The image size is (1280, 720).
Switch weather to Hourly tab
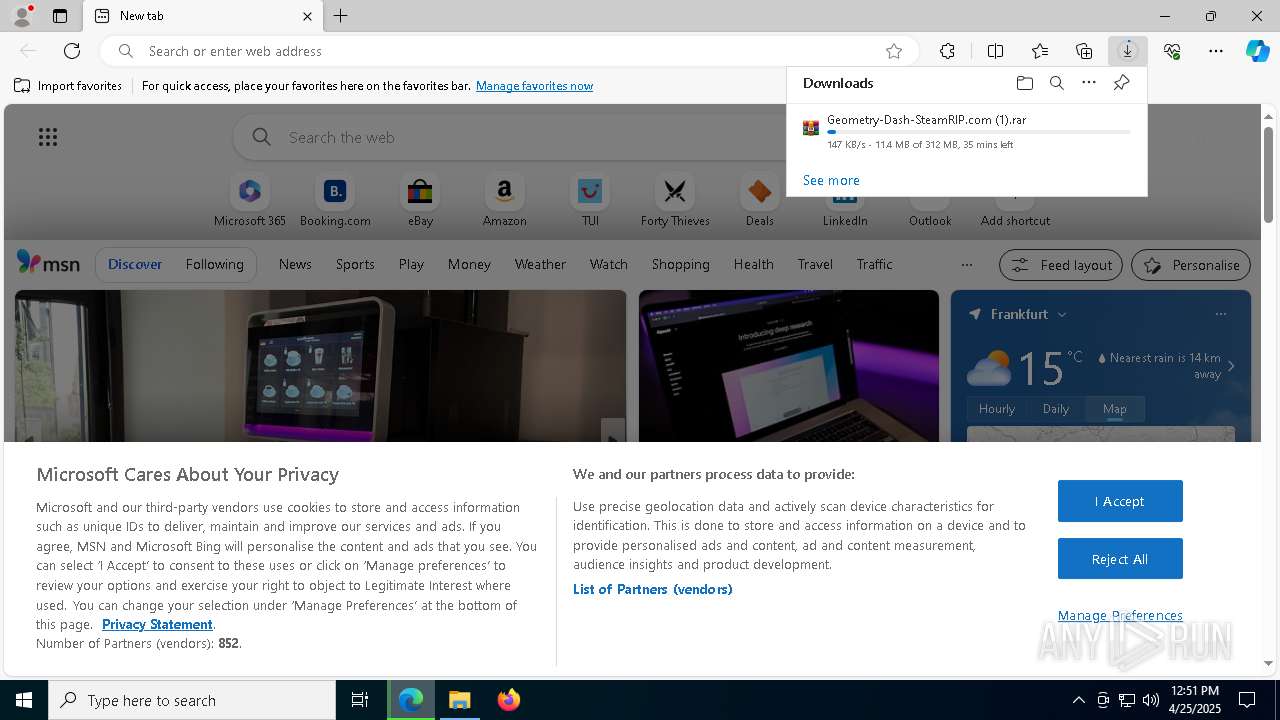(997, 408)
